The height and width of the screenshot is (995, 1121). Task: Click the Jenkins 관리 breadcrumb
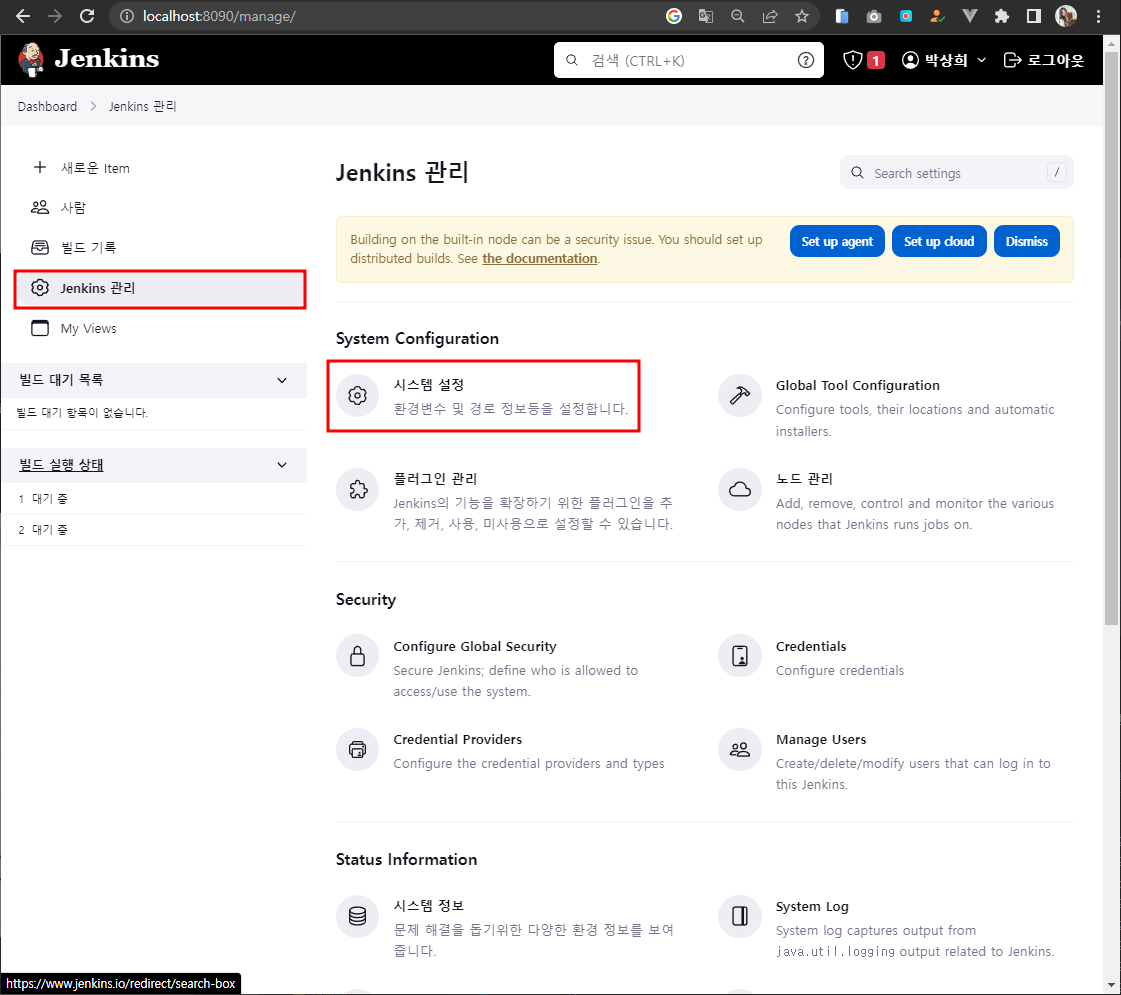pos(142,106)
